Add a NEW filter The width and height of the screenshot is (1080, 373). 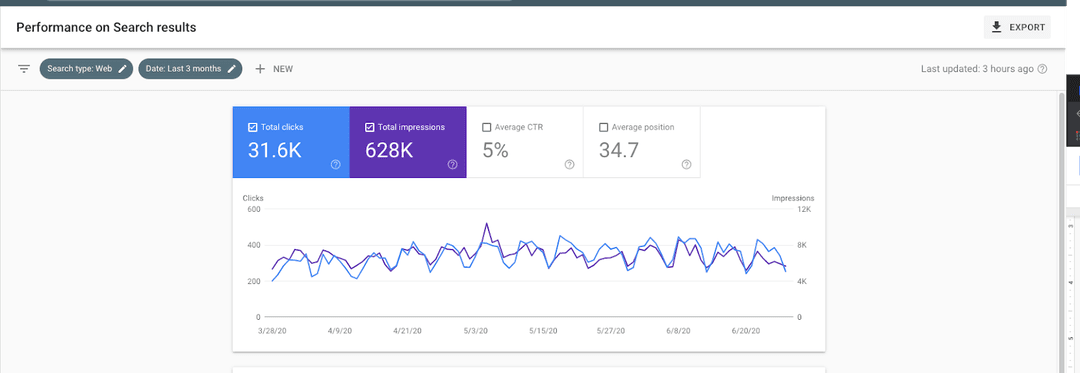pyautogui.click(x=274, y=69)
